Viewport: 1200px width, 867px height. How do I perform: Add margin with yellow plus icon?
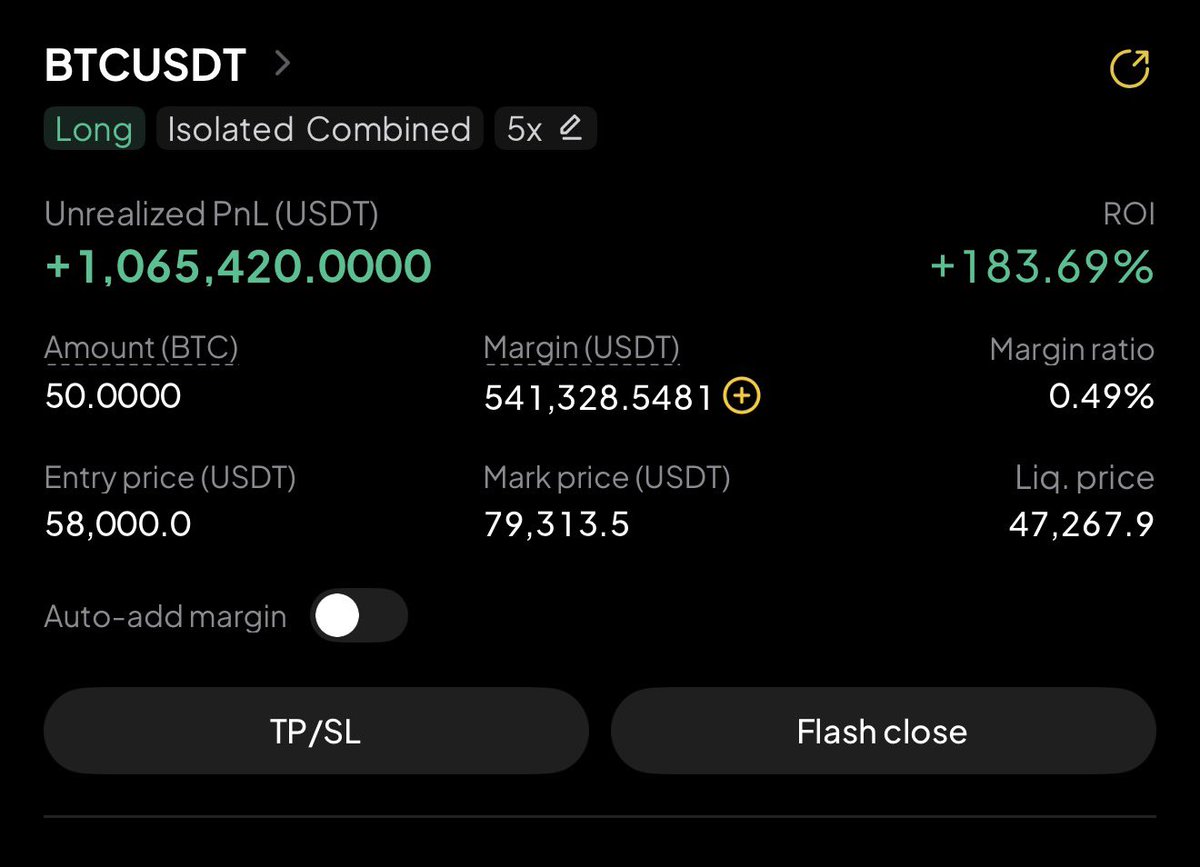[741, 397]
